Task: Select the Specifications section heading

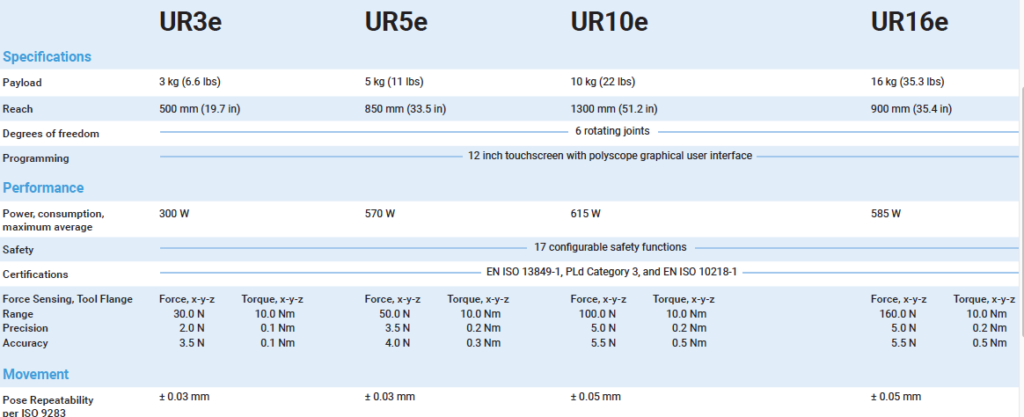Action: click(x=47, y=57)
